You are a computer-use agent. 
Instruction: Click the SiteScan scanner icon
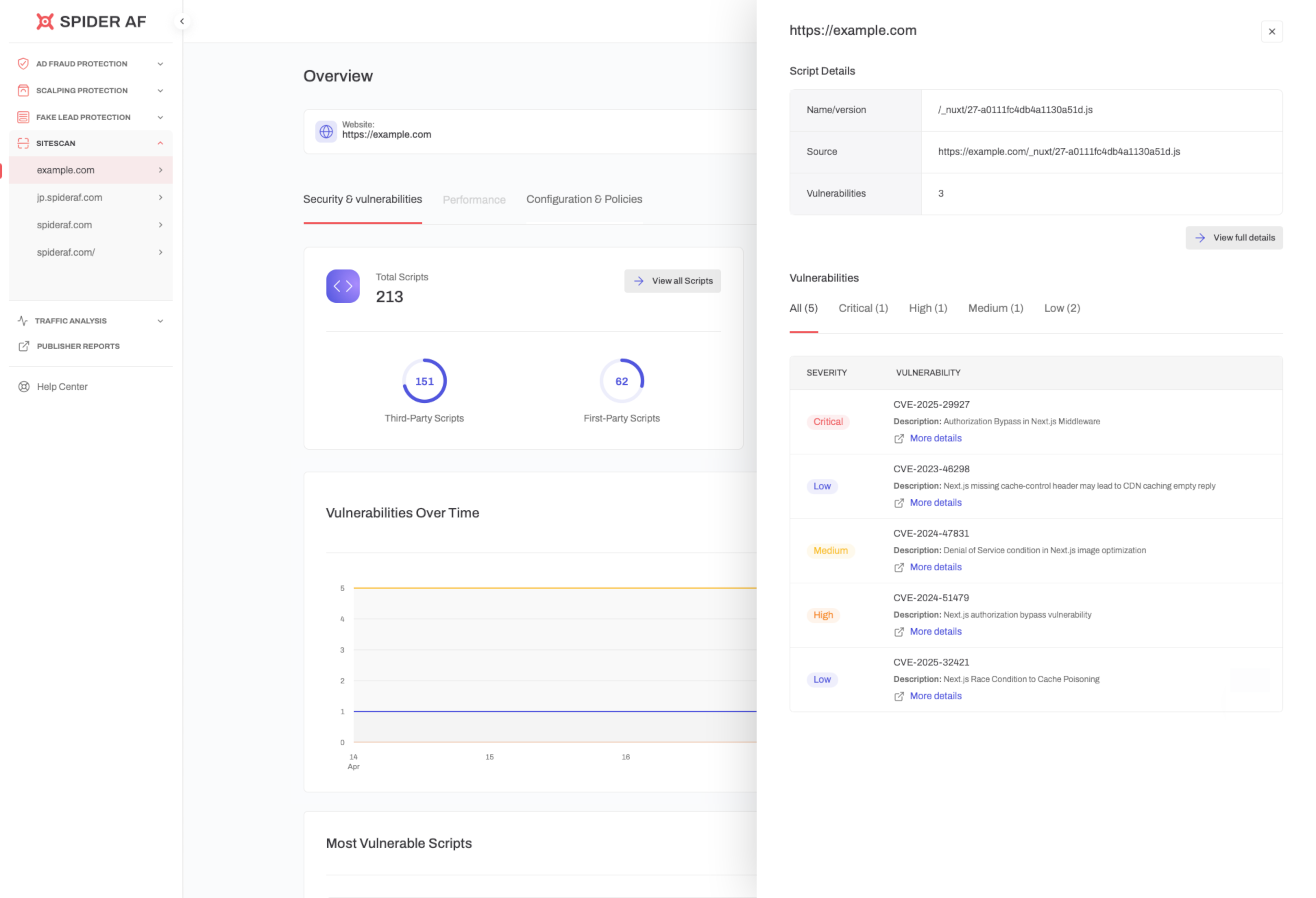tap(23, 143)
